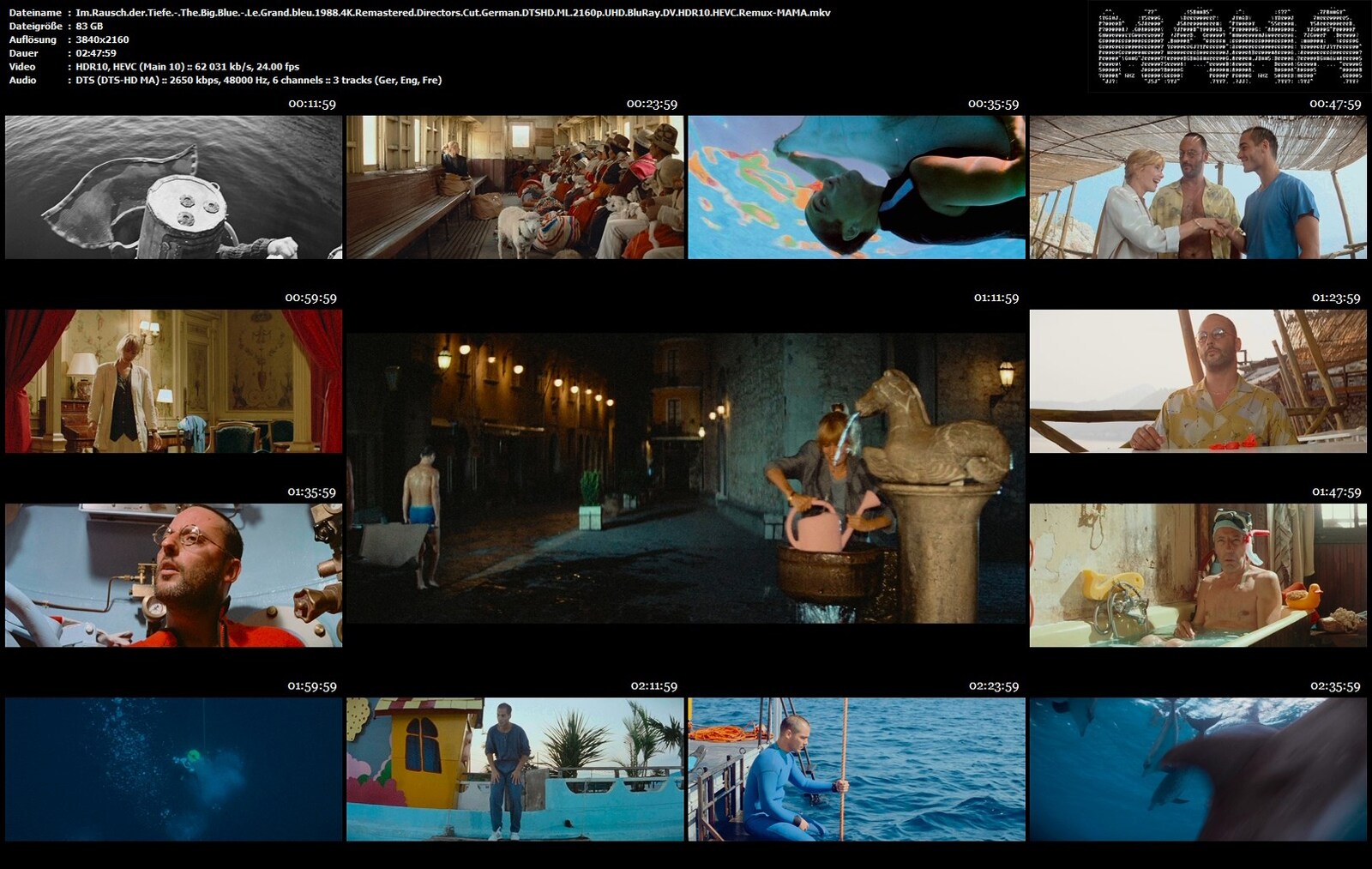
Task: Select the HDR10, HEVC video info line
Action: click(x=188, y=66)
